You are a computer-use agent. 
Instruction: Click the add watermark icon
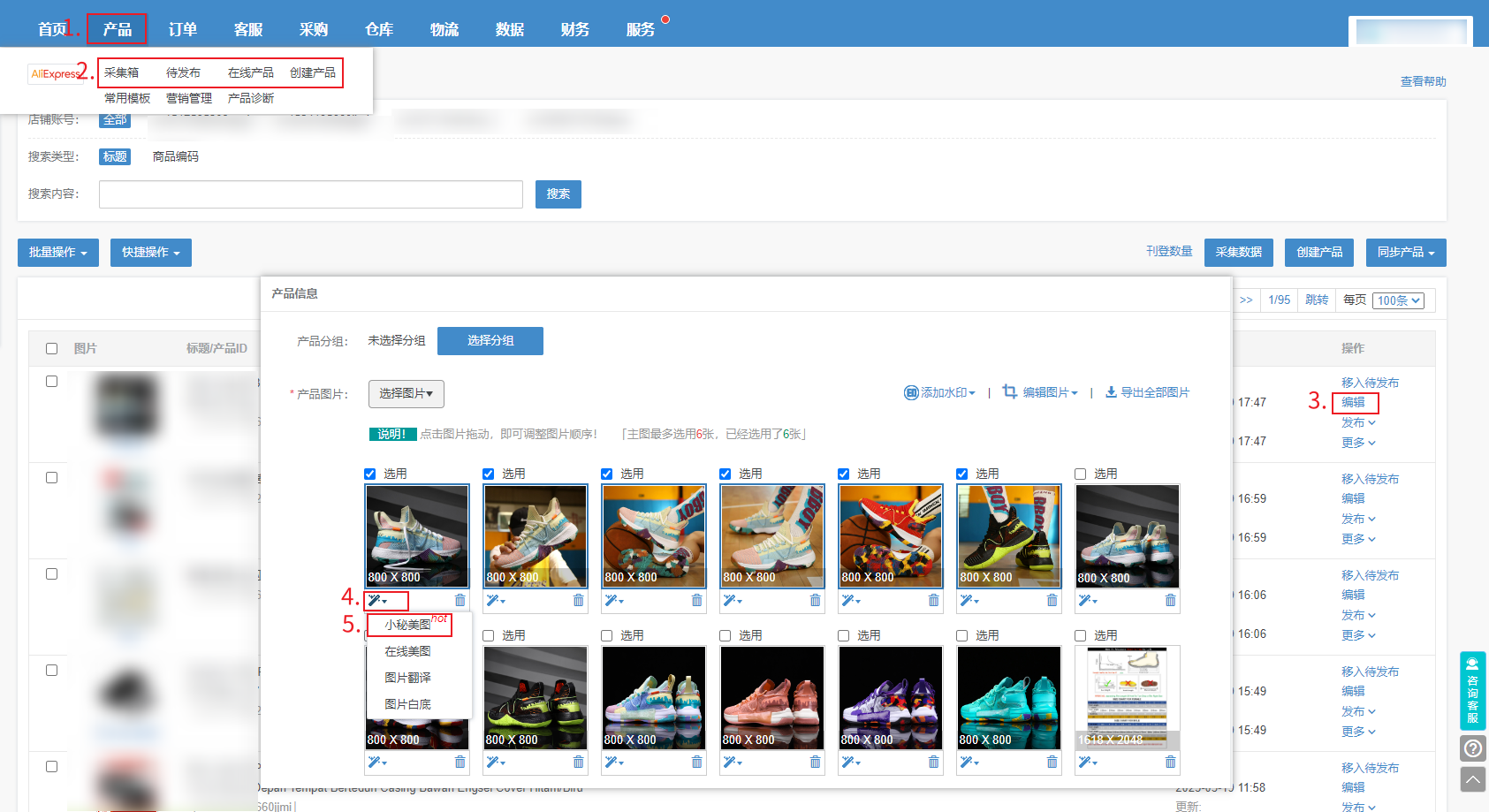(911, 392)
